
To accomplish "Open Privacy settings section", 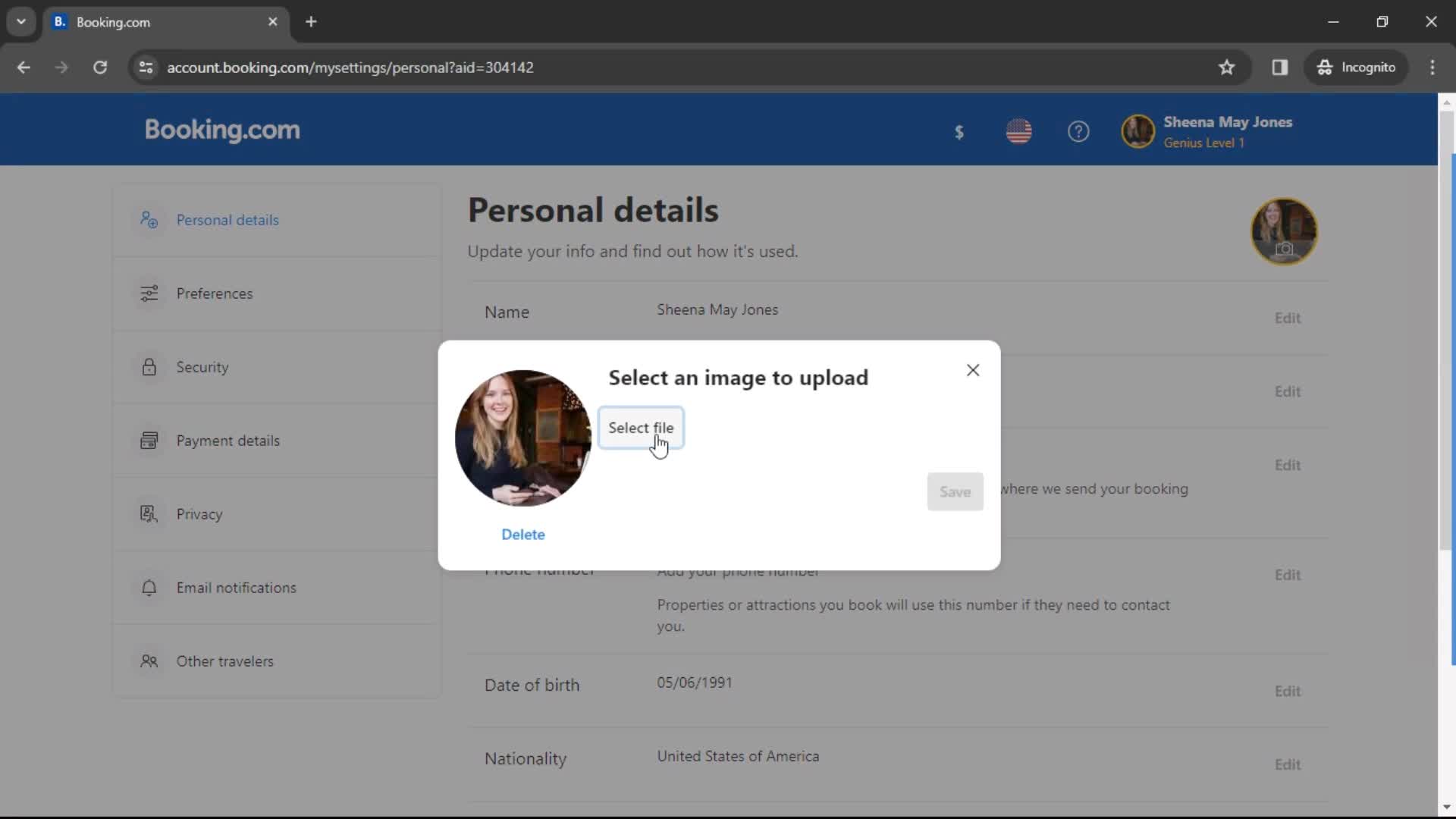I will [x=277, y=514].
